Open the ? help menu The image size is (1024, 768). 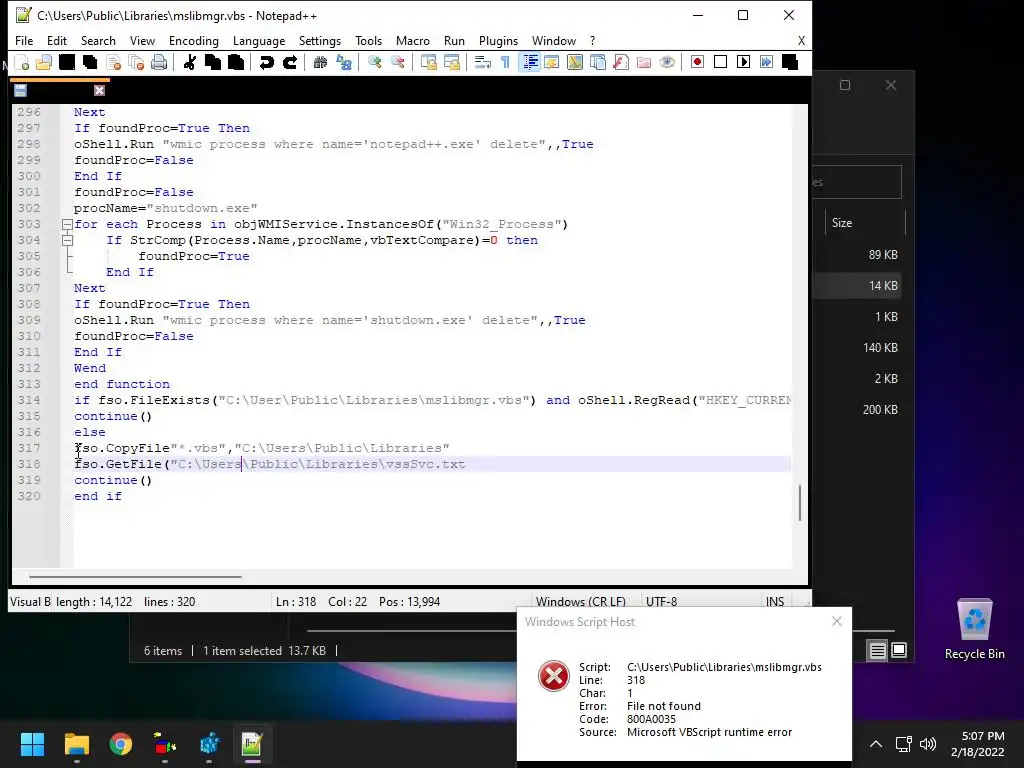point(592,40)
